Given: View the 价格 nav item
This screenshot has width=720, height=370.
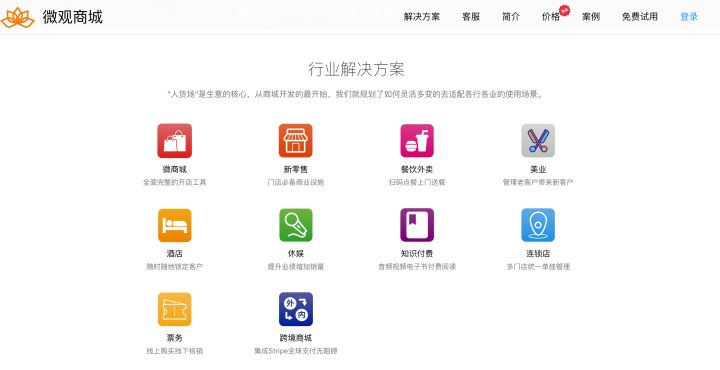Looking at the screenshot, I should point(551,17).
